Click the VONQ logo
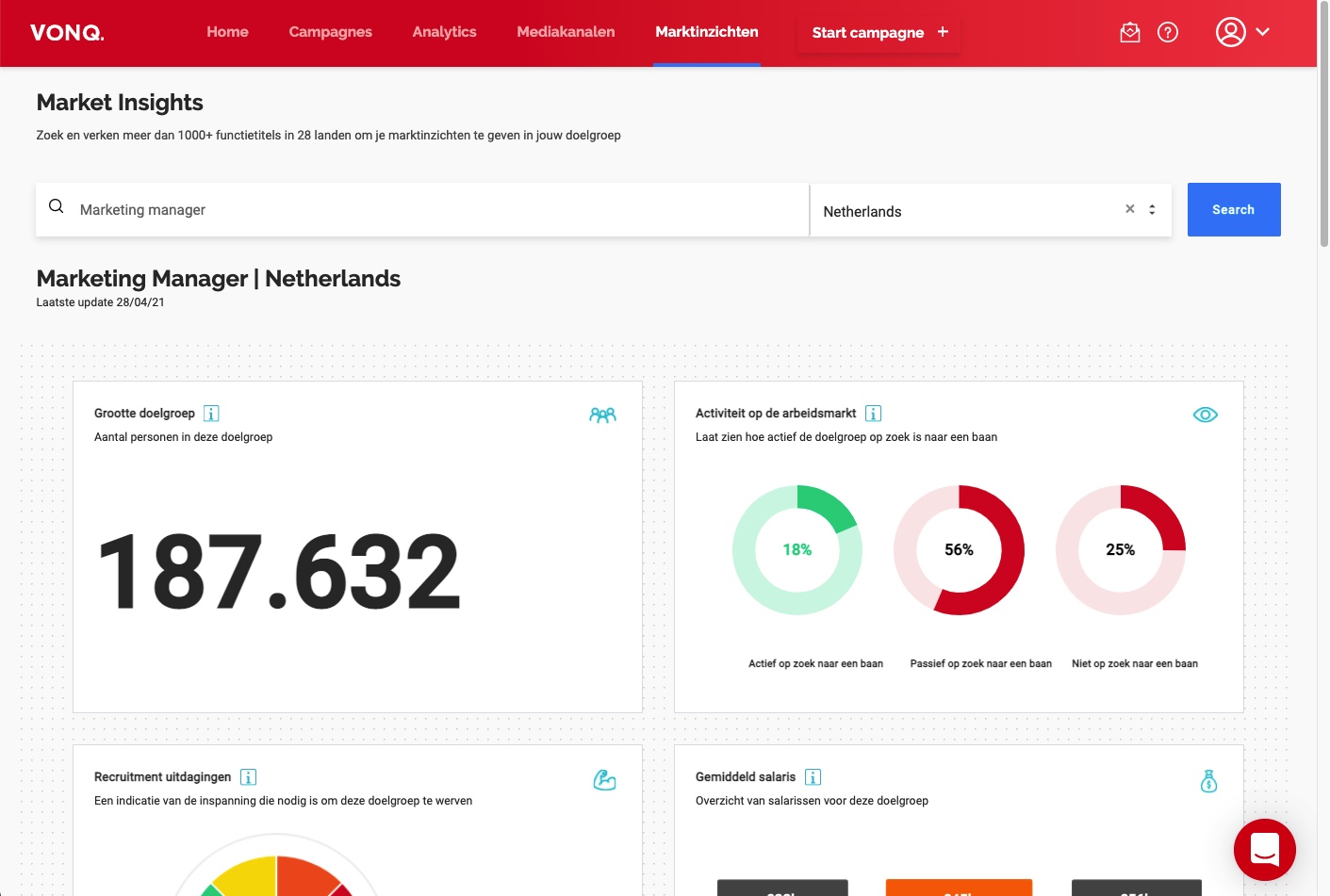Image resolution: width=1330 pixels, height=896 pixels. tap(67, 33)
